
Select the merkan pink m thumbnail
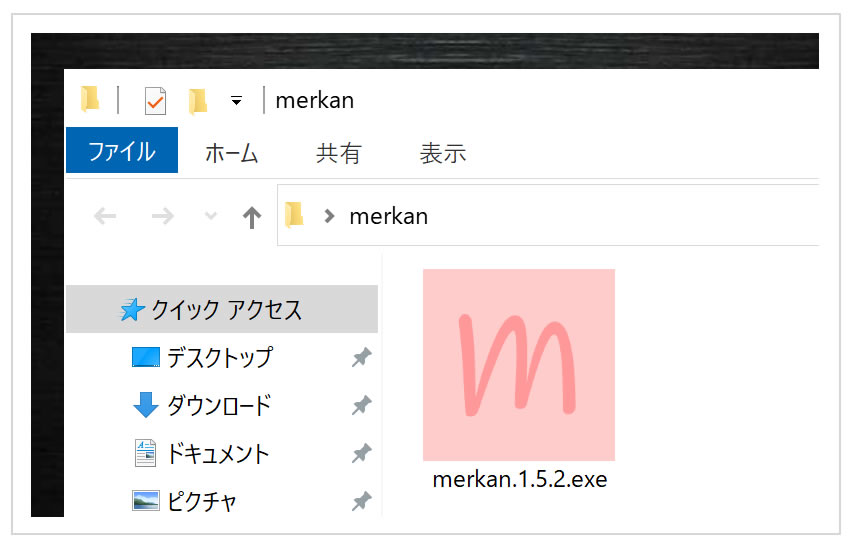(x=519, y=365)
